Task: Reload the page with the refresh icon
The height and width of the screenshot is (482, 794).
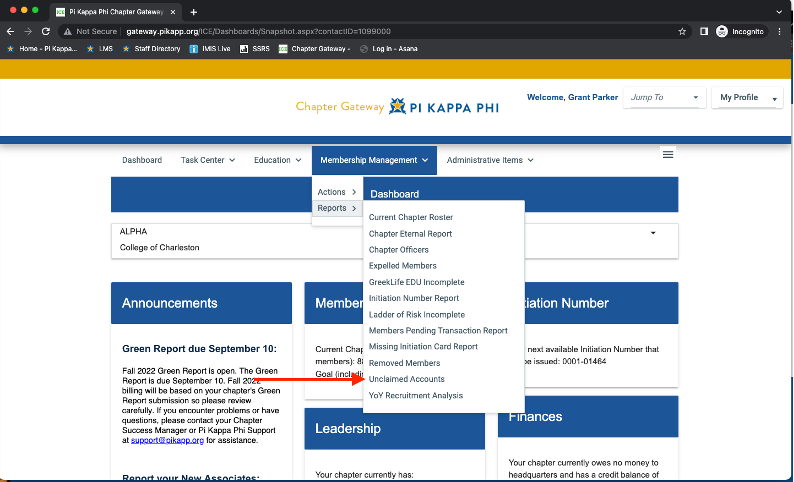Action: point(48,31)
